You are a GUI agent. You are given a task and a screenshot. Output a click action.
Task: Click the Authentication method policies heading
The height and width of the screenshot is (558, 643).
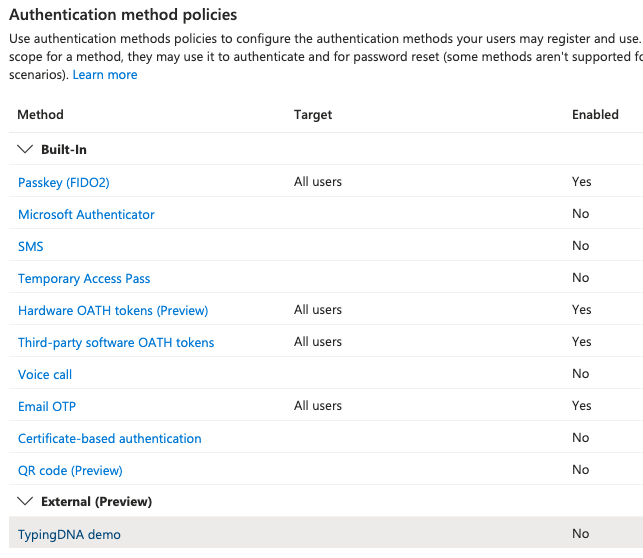click(x=123, y=15)
